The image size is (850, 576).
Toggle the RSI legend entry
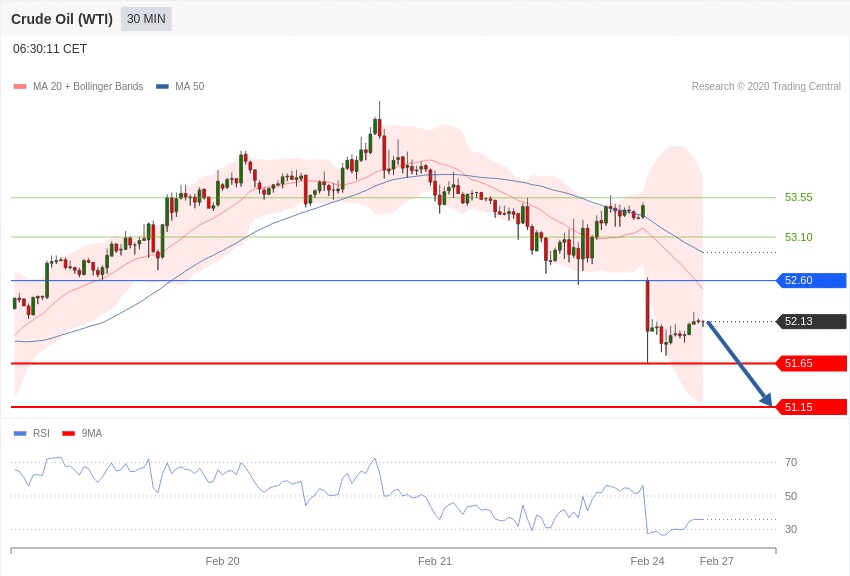[31, 433]
